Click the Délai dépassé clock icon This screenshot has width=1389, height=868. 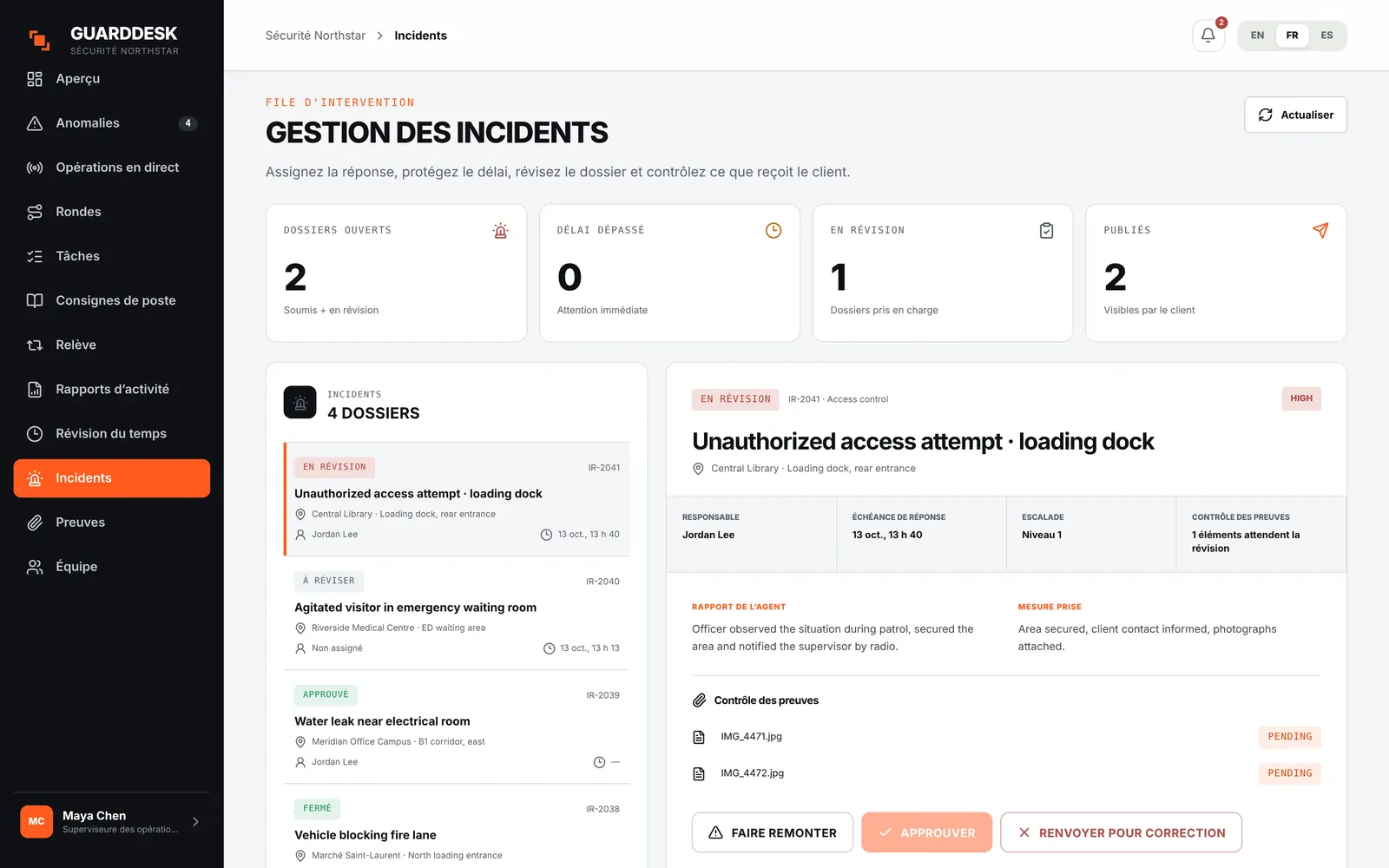pyautogui.click(x=773, y=231)
